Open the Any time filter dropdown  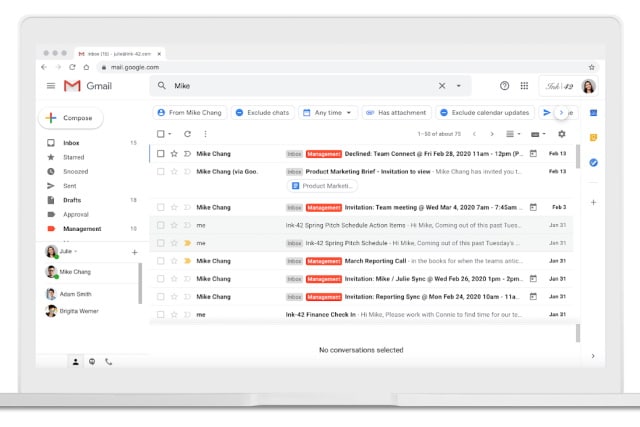click(328, 113)
